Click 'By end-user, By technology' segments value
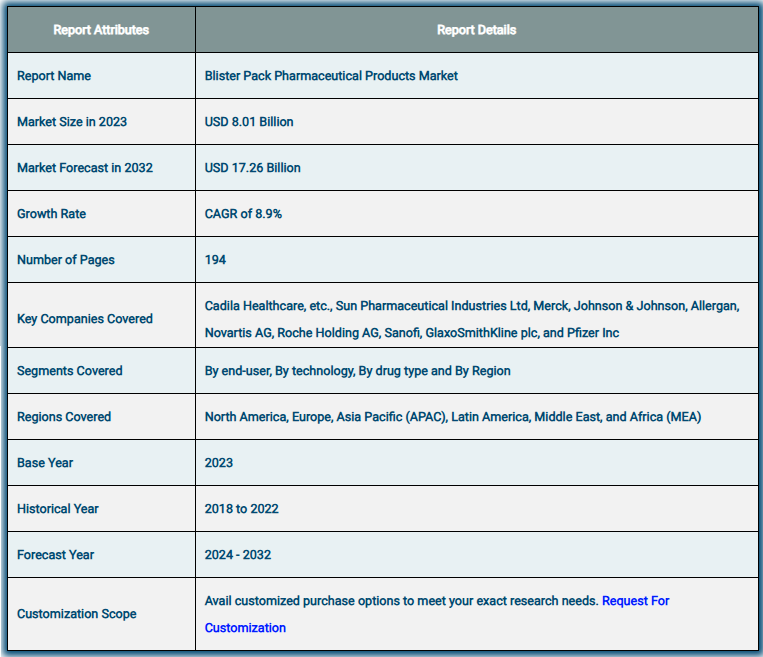Image resolution: width=763 pixels, height=657 pixels. coord(358,371)
